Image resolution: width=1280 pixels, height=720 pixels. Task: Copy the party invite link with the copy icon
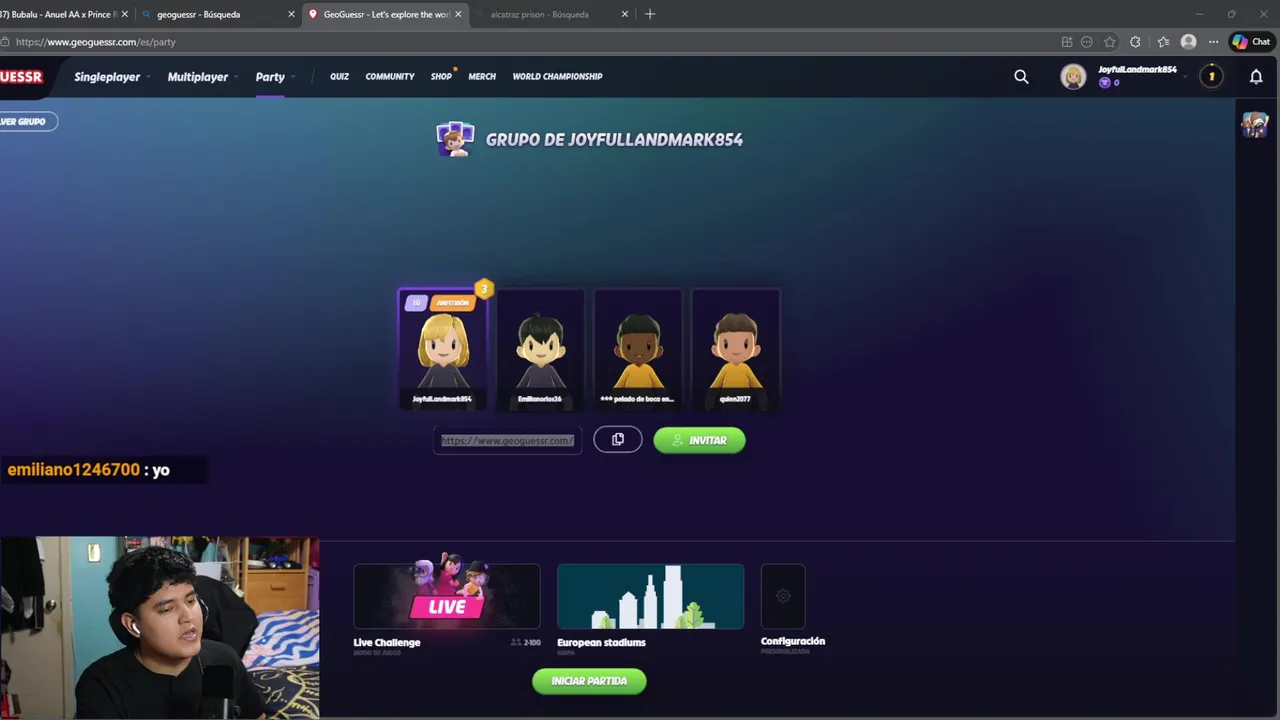coord(618,440)
